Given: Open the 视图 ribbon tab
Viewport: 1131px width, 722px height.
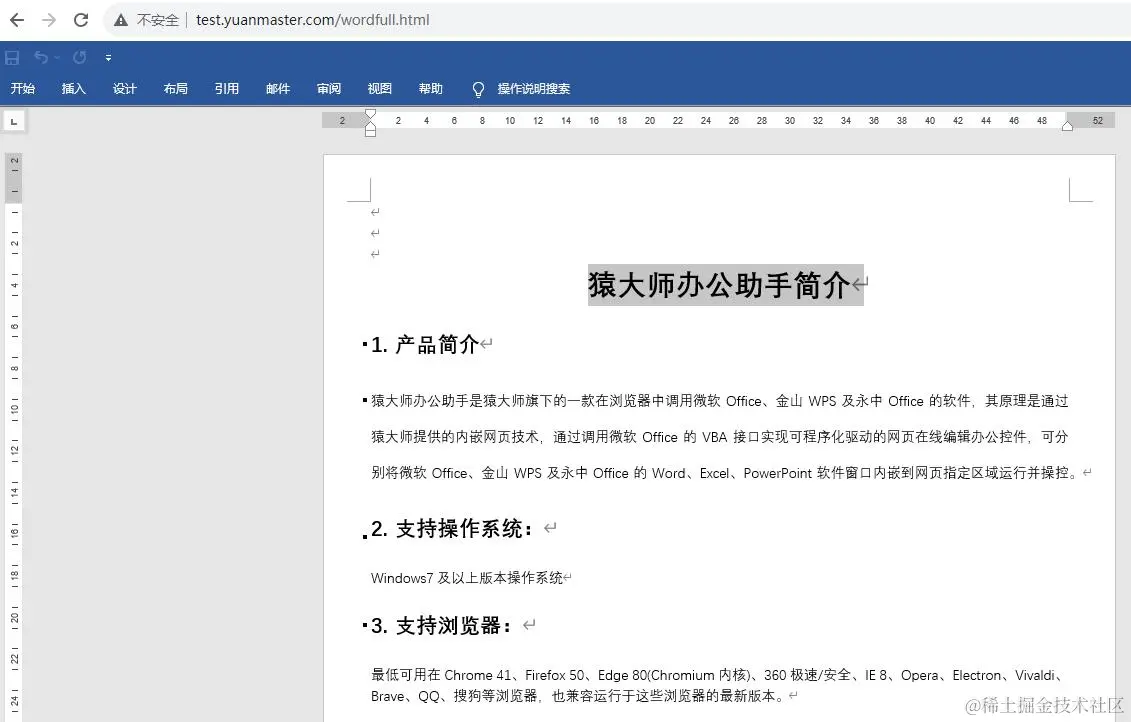Looking at the screenshot, I should (x=379, y=89).
